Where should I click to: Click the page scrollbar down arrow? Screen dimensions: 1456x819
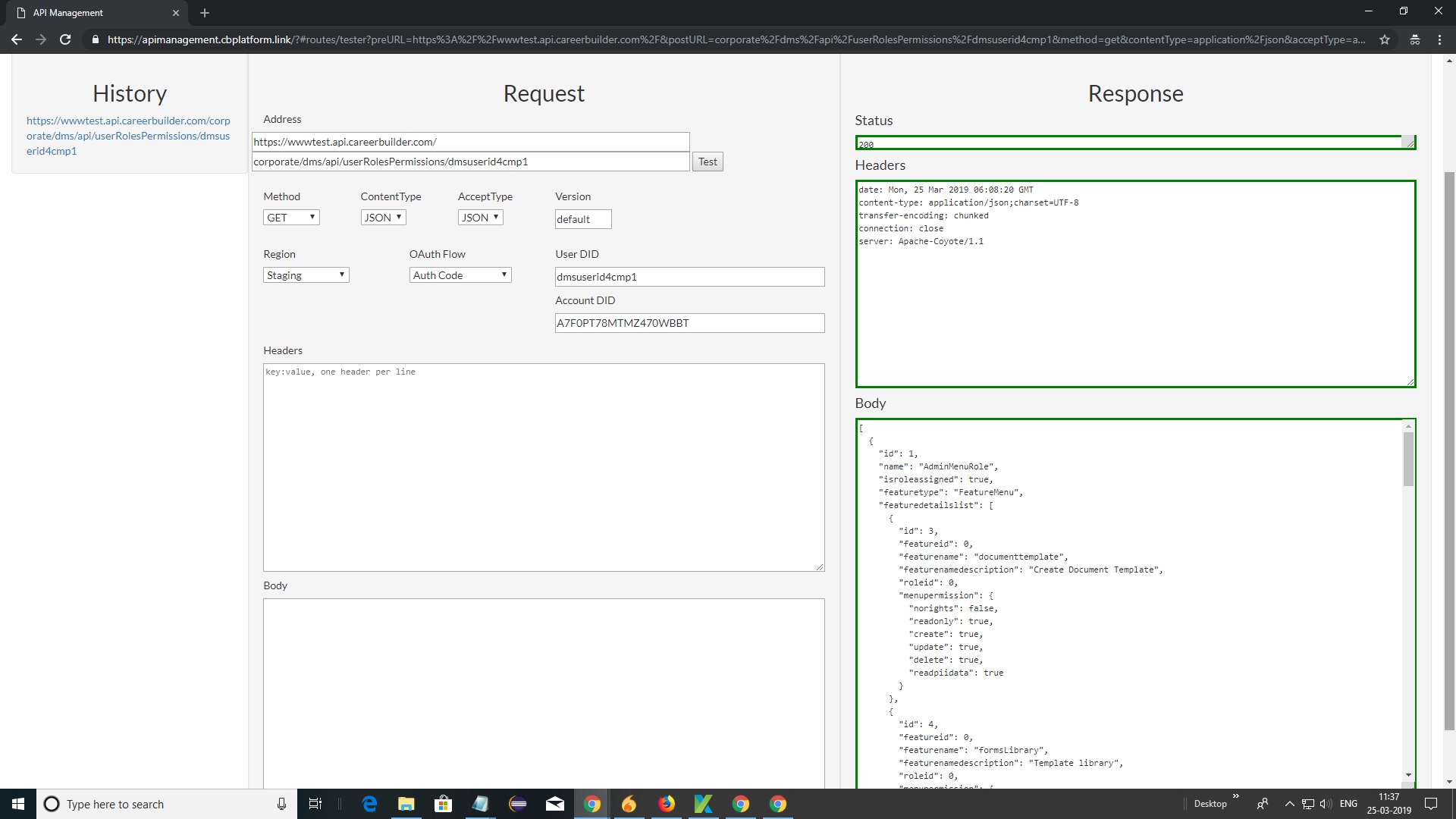[1449, 782]
